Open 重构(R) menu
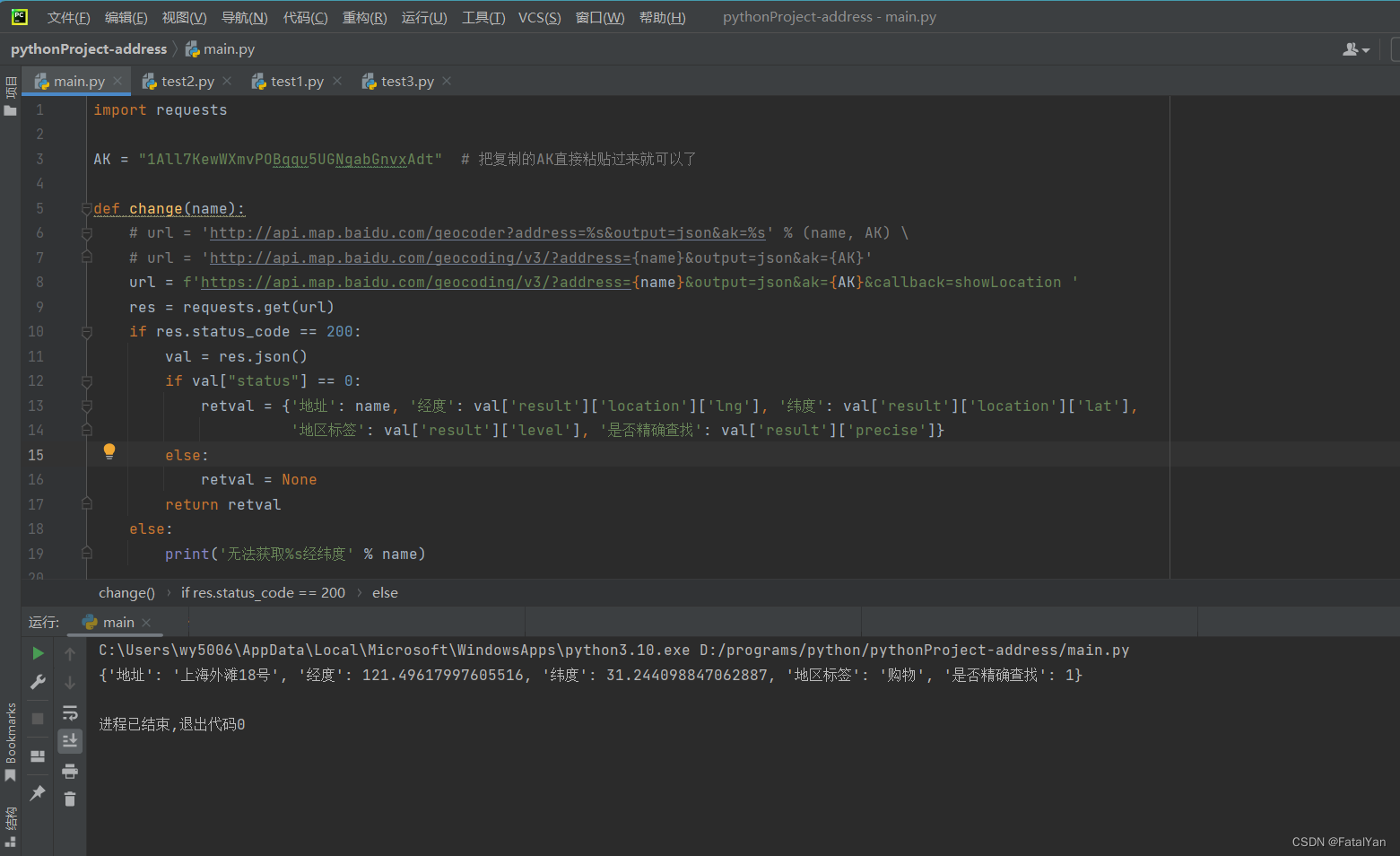 (364, 17)
